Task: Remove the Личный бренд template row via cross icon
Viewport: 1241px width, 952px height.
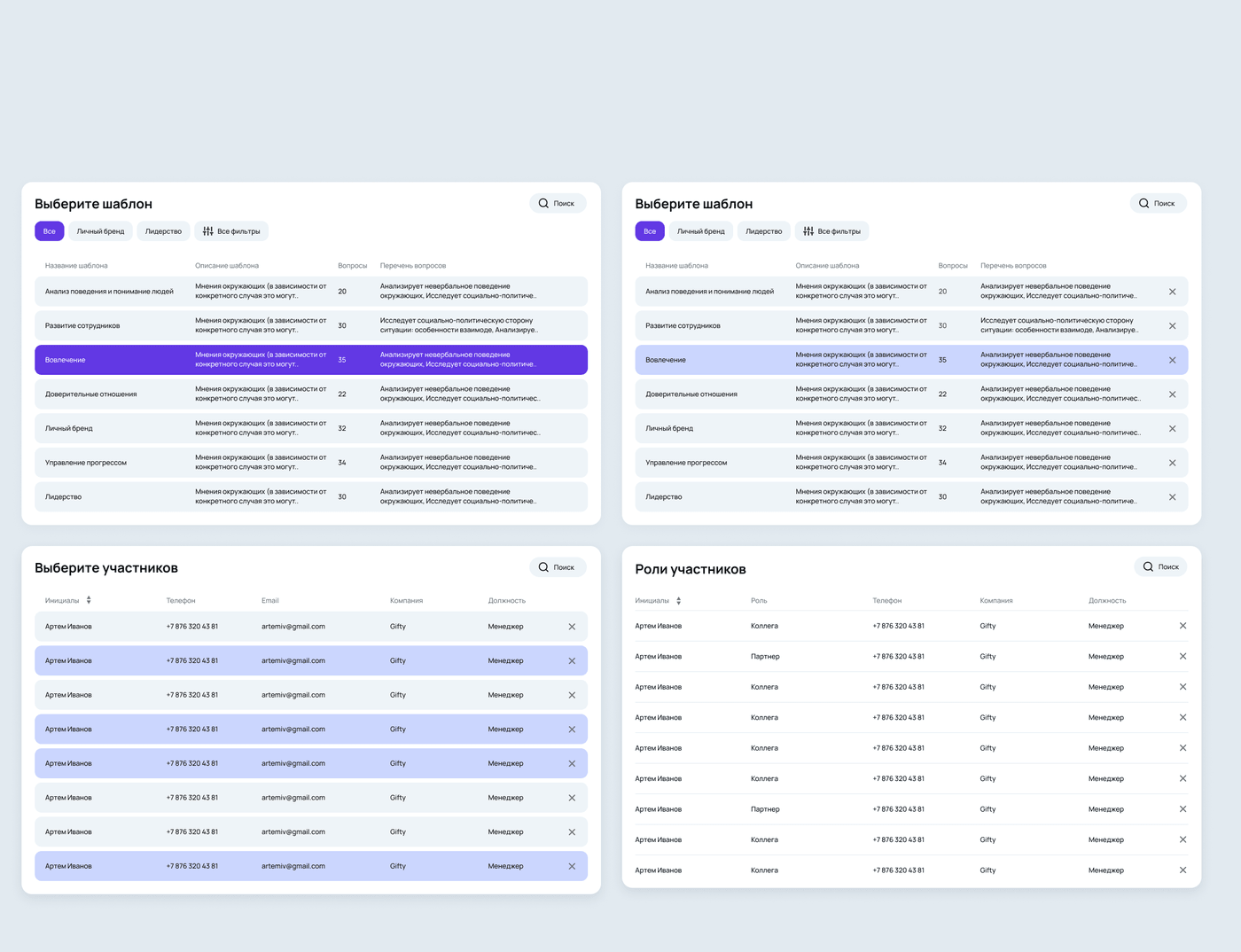Action: click(x=1172, y=429)
